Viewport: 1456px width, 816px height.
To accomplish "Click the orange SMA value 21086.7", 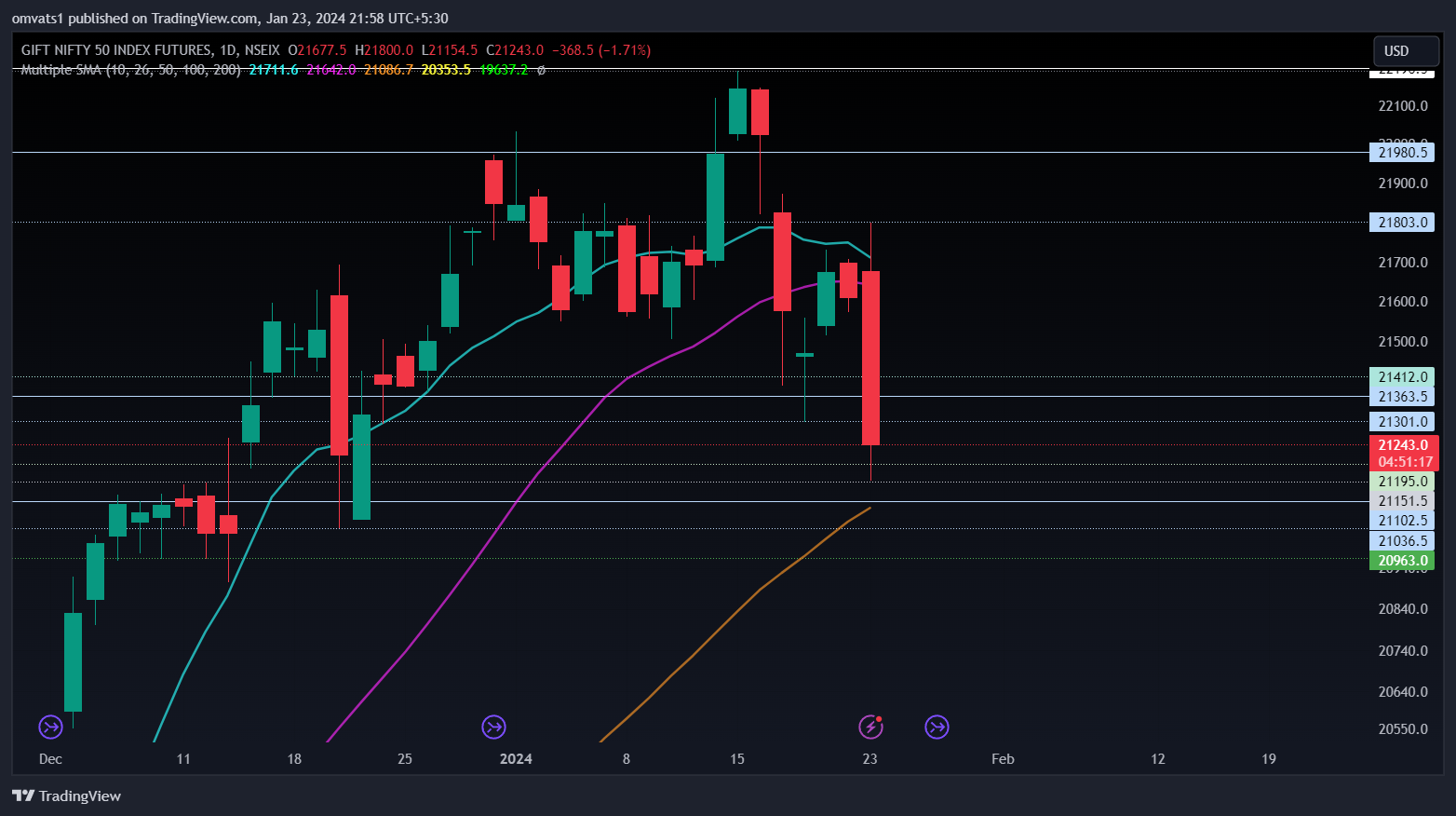I will (x=389, y=70).
